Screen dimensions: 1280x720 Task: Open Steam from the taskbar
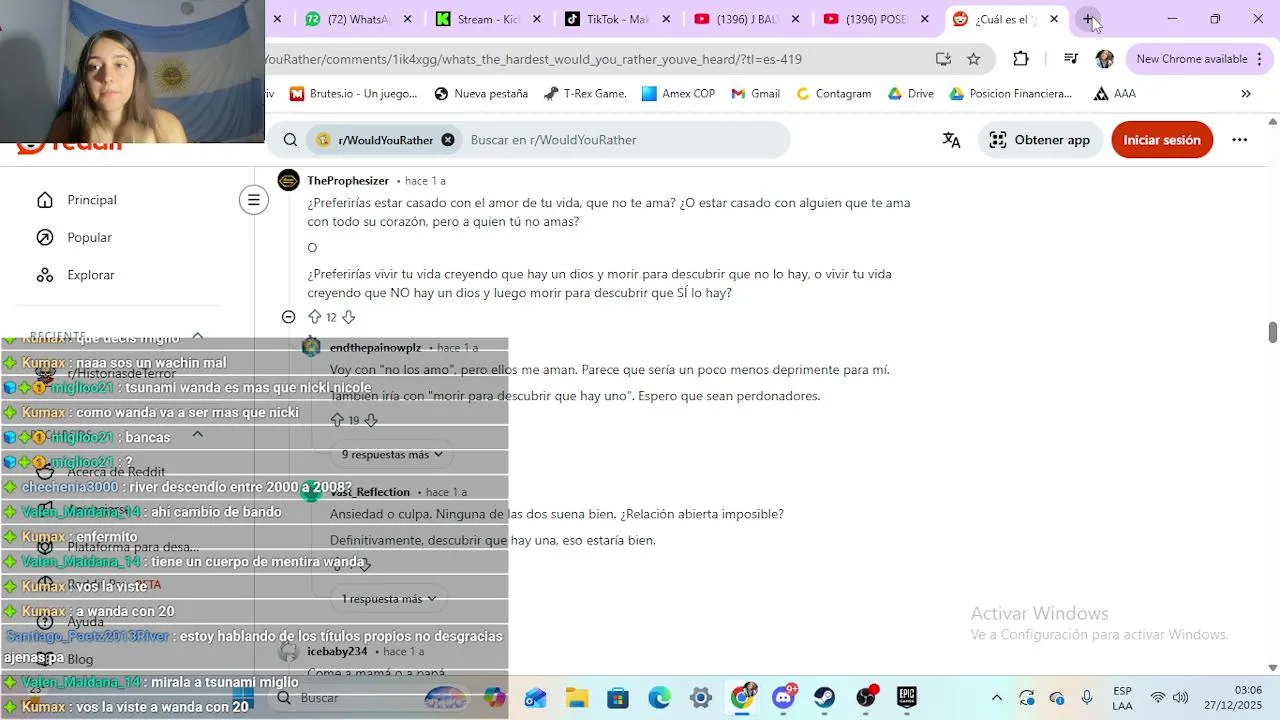point(825,698)
